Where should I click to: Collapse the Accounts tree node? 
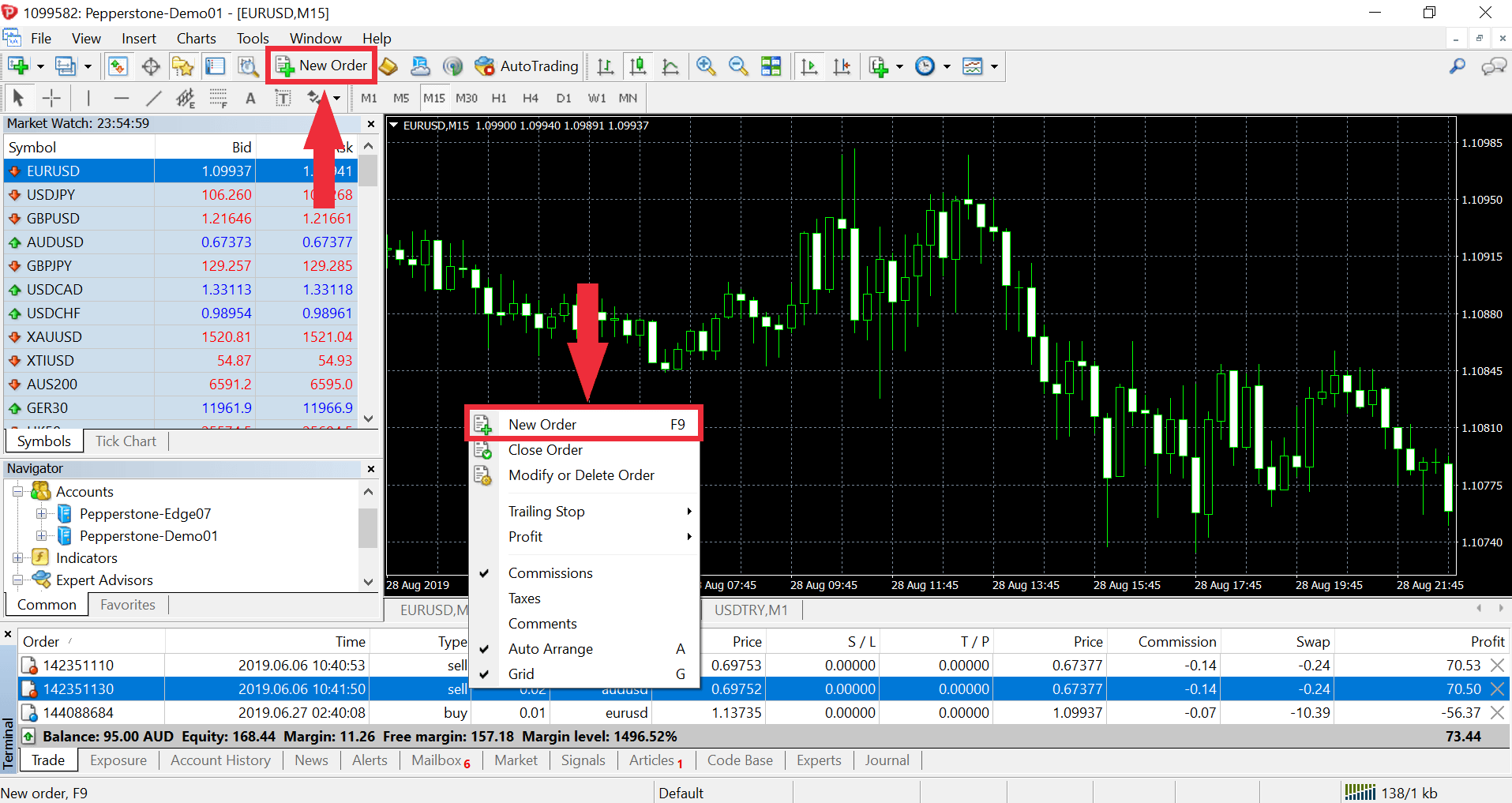coord(17,492)
